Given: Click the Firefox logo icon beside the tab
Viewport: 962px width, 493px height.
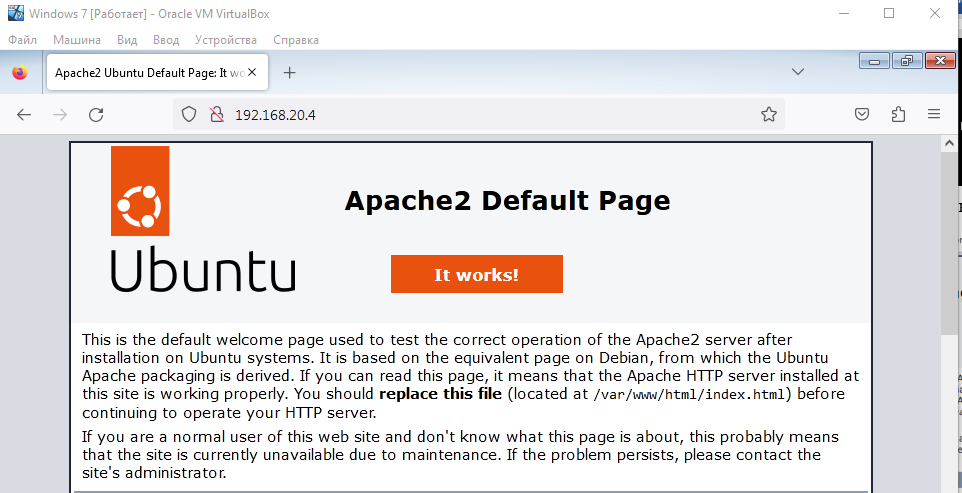Looking at the screenshot, I should pos(20,72).
